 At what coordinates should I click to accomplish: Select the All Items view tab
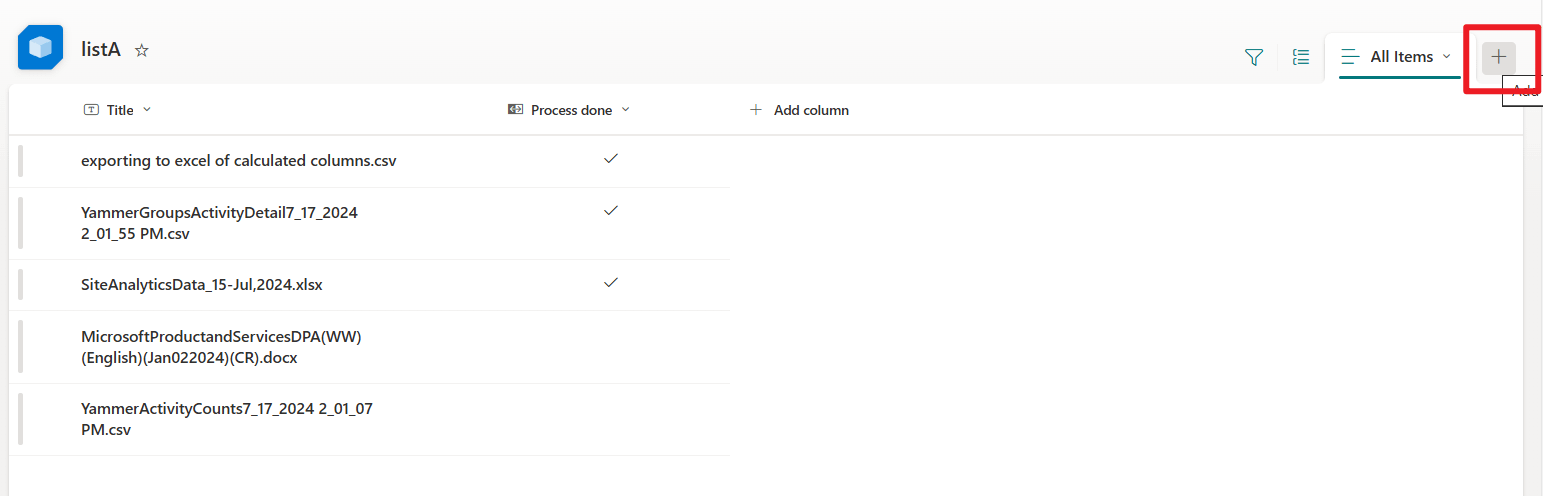click(x=1396, y=57)
